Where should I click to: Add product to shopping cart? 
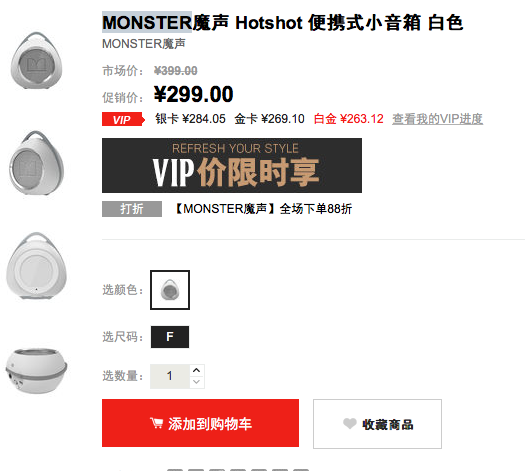coord(200,423)
